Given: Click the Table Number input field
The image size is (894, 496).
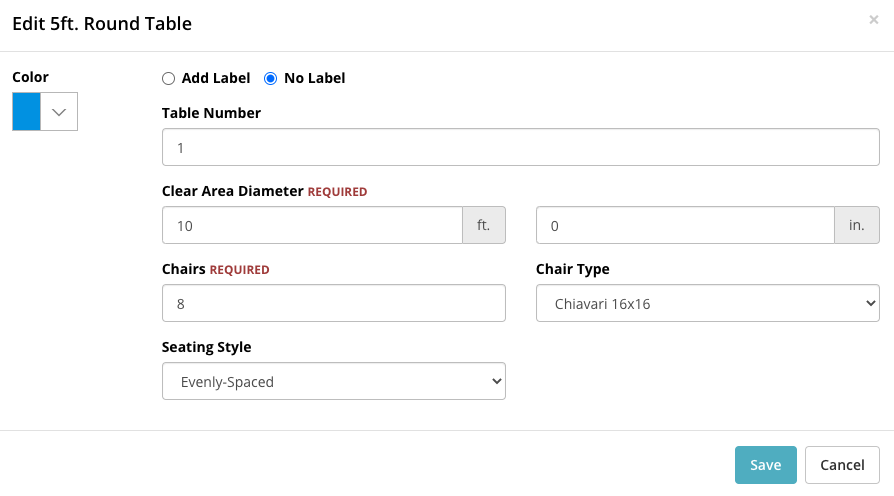Looking at the screenshot, I should pos(521,147).
